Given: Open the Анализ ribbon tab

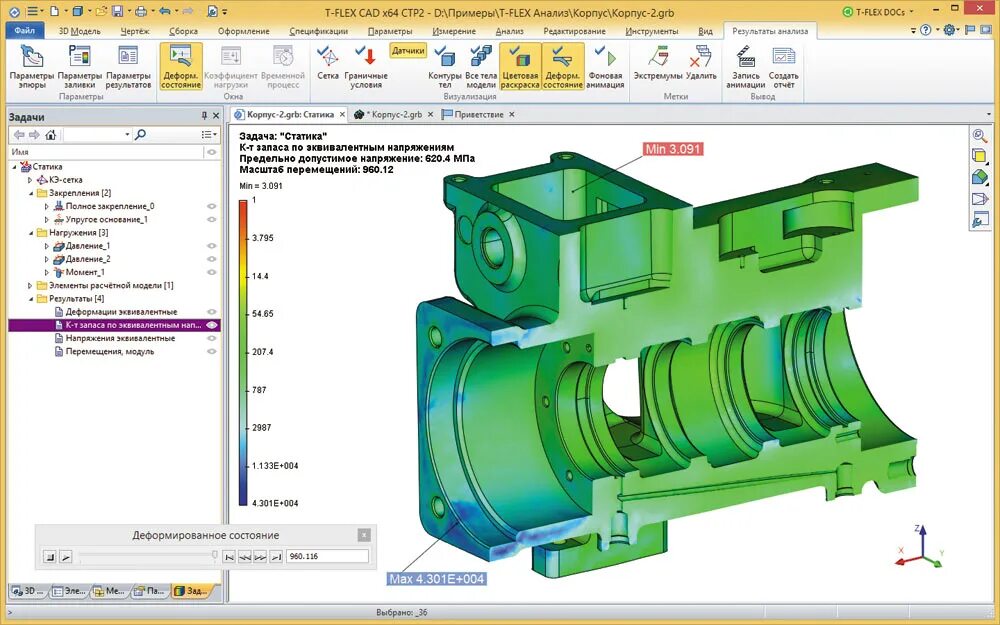Looking at the screenshot, I should point(510,31).
